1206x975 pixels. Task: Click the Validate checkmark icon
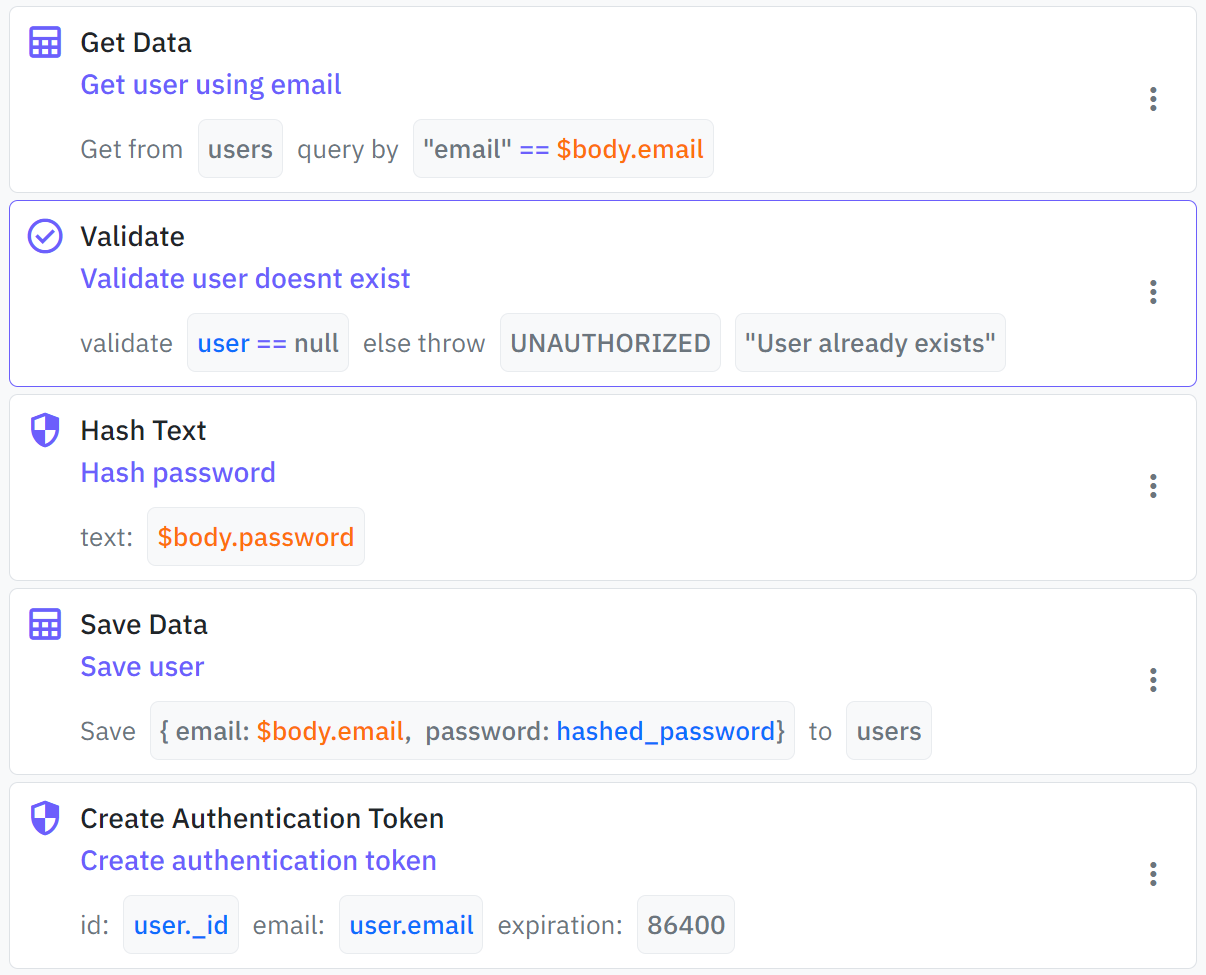(45, 236)
